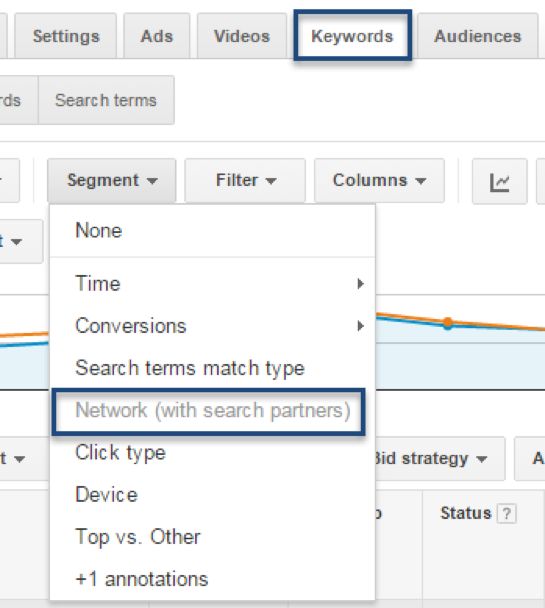Click the Status help question mark icon
Screen dimensions: 545x608
coord(507,514)
